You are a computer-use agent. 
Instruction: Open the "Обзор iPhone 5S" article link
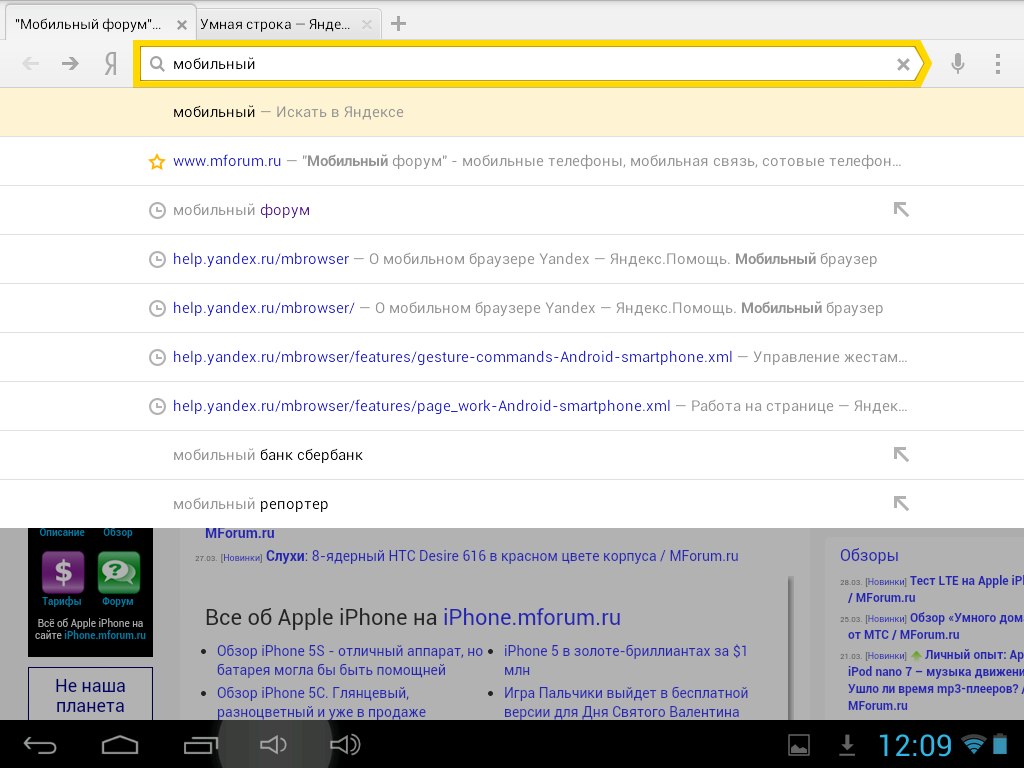coord(349,660)
